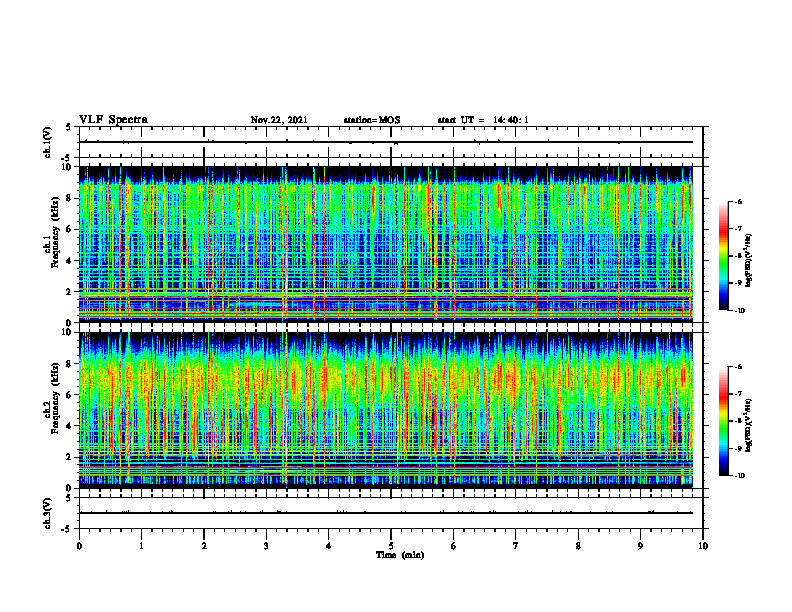
Task: Click the ch.3 voltage waveform trace
Action: pyautogui.click(x=386, y=513)
